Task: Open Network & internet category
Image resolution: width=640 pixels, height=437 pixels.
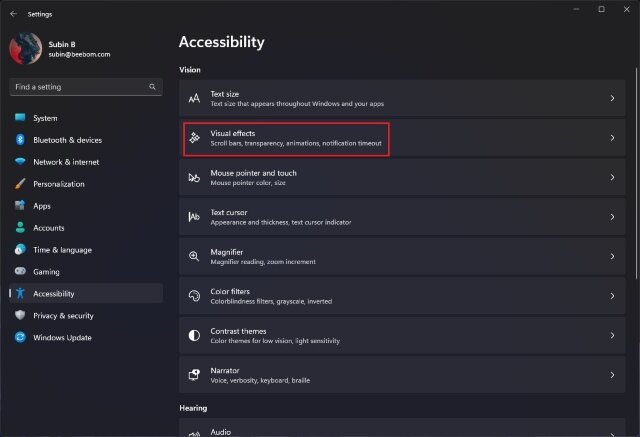Action: pos(86,162)
